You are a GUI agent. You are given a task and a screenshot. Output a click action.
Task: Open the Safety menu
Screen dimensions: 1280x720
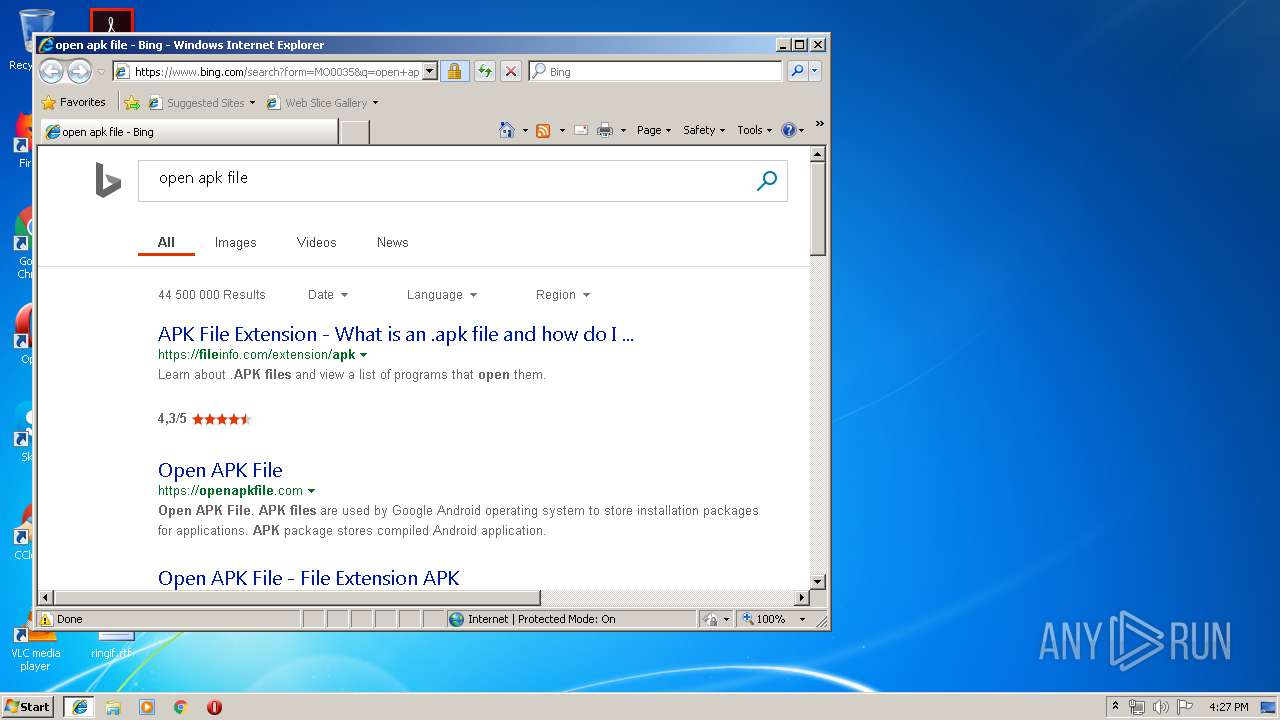pyautogui.click(x=704, y=130)
